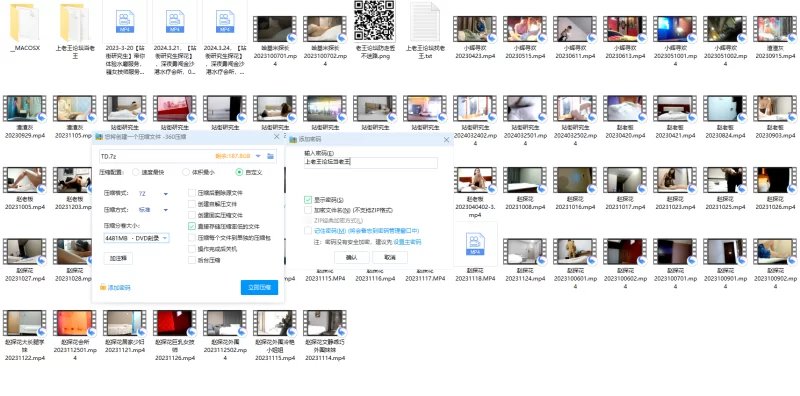
Task: Click the 添加密码 dialog title icon
Action: 293,139
